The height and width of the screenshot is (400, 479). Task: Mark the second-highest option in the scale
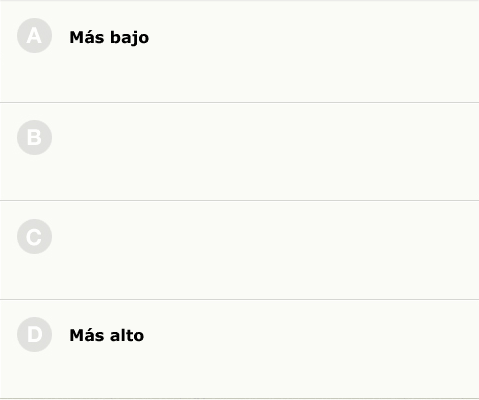(239, 250)
